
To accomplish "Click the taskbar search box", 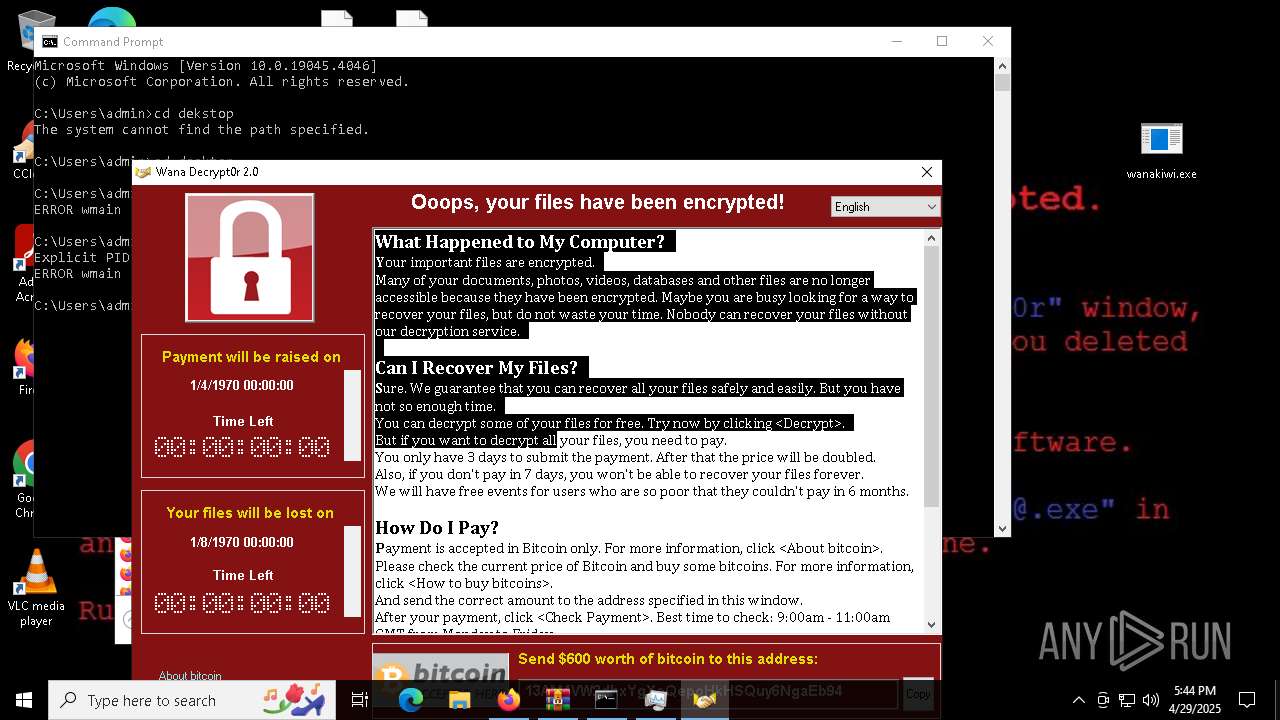I will coord(192,700).
